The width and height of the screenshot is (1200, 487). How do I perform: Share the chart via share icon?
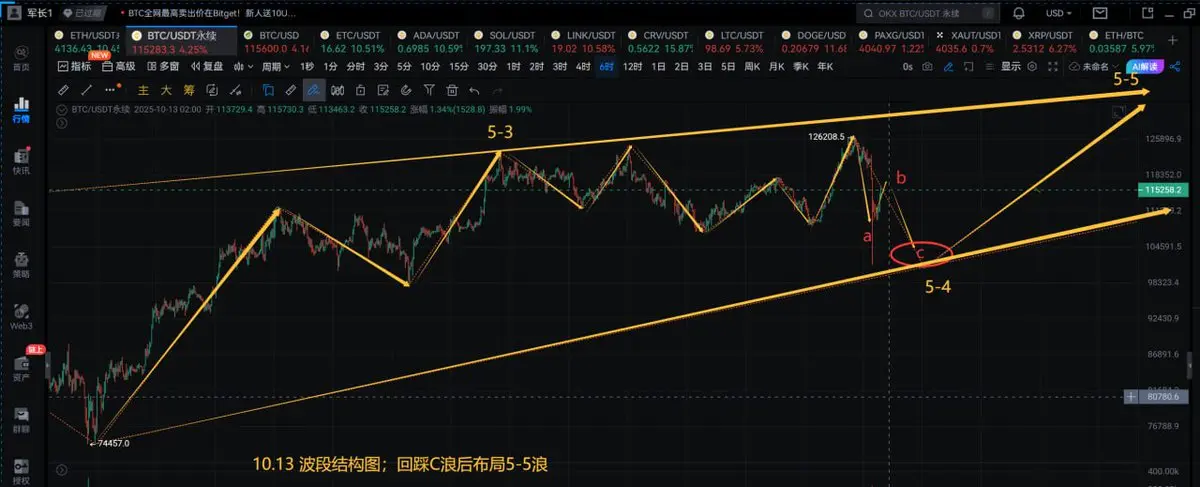click(1175, 66)
